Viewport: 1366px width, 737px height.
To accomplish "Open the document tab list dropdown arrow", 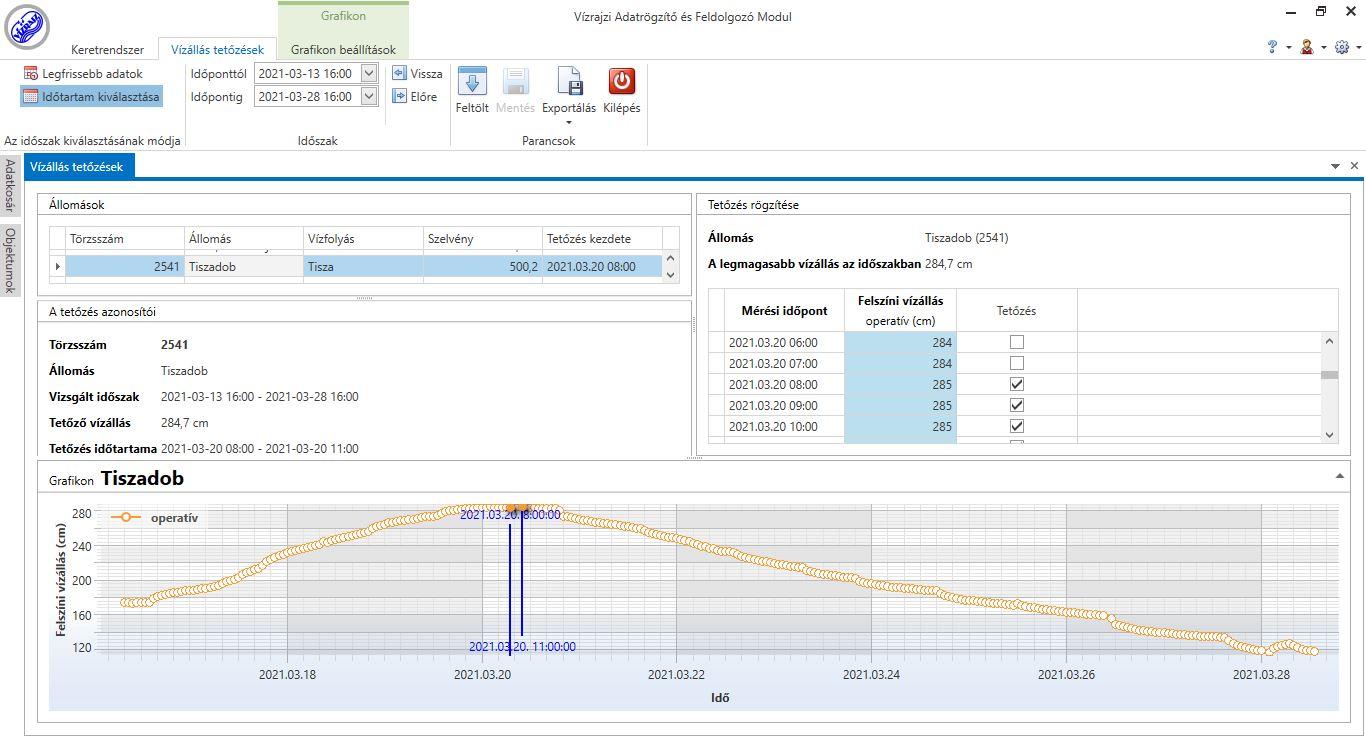I will click(x=1335, y=166).
